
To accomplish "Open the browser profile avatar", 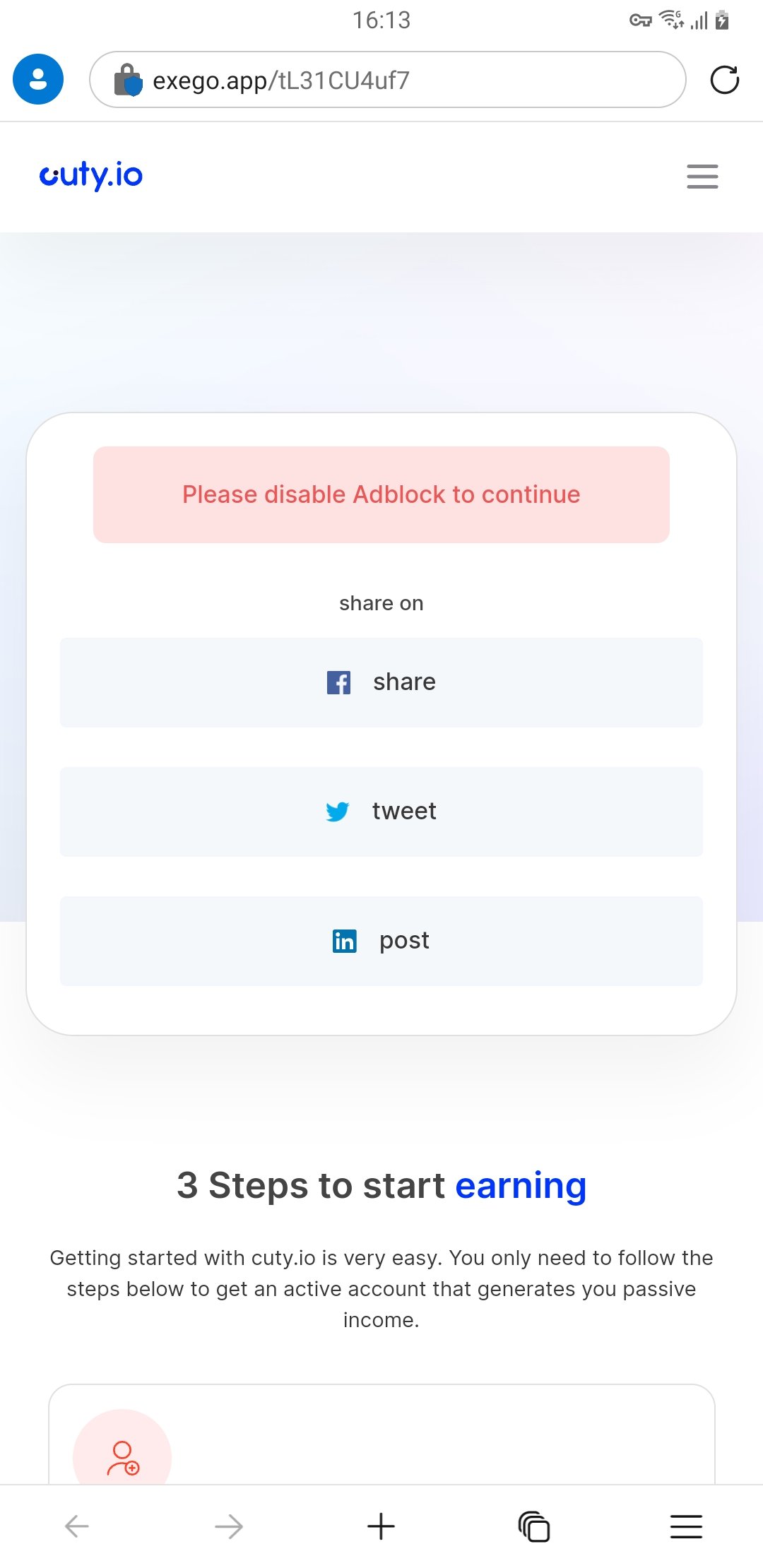I will click(38, 78).
